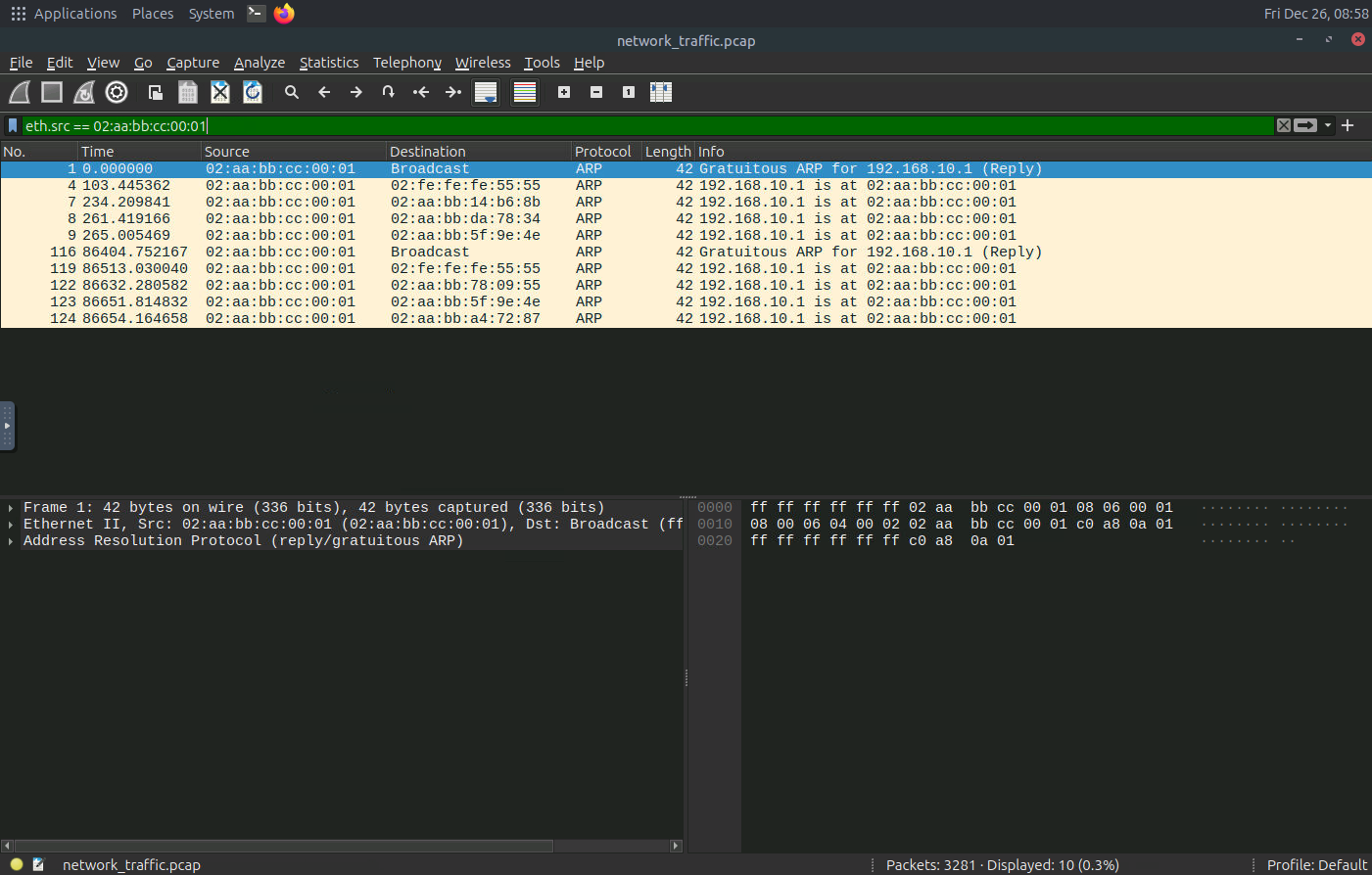The image size is (1372, 875).
Task: Expand the Ethernet II section
Action: [x=11, y=525]
